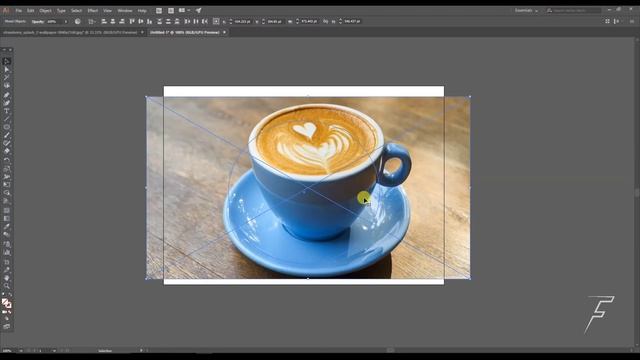Click the search field at top right

point(573,10)
